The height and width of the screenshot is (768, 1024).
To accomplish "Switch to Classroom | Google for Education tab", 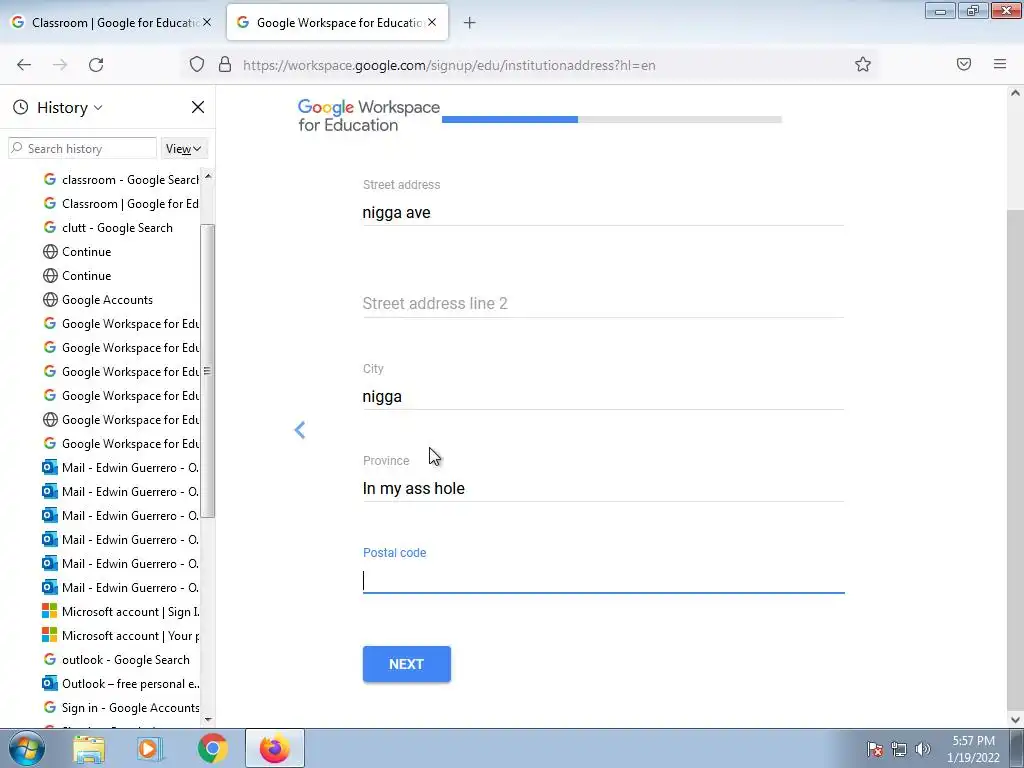I will [112, 23].
